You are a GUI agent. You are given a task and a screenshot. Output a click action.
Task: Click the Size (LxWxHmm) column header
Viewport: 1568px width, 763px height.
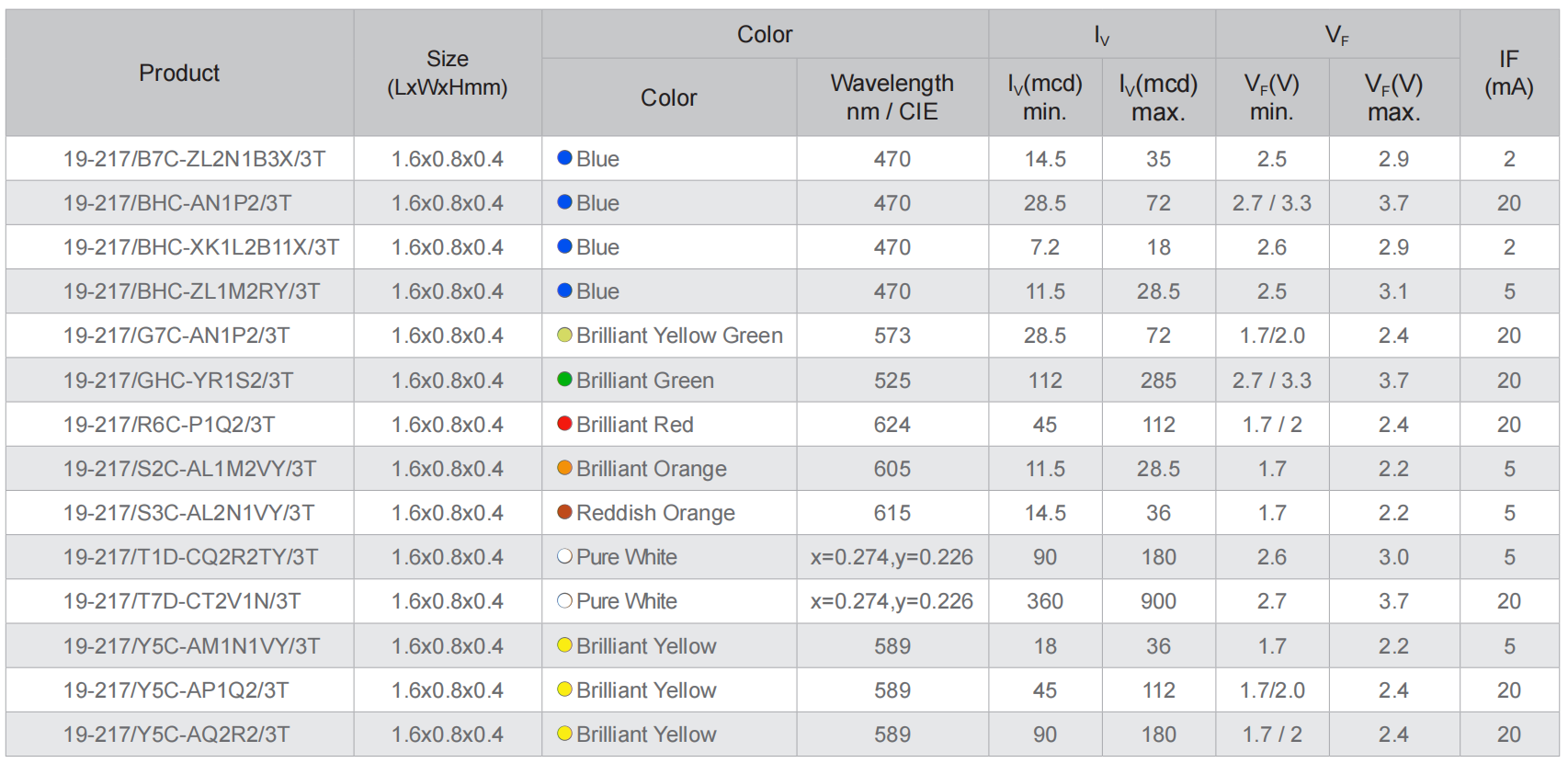point(448,74)
